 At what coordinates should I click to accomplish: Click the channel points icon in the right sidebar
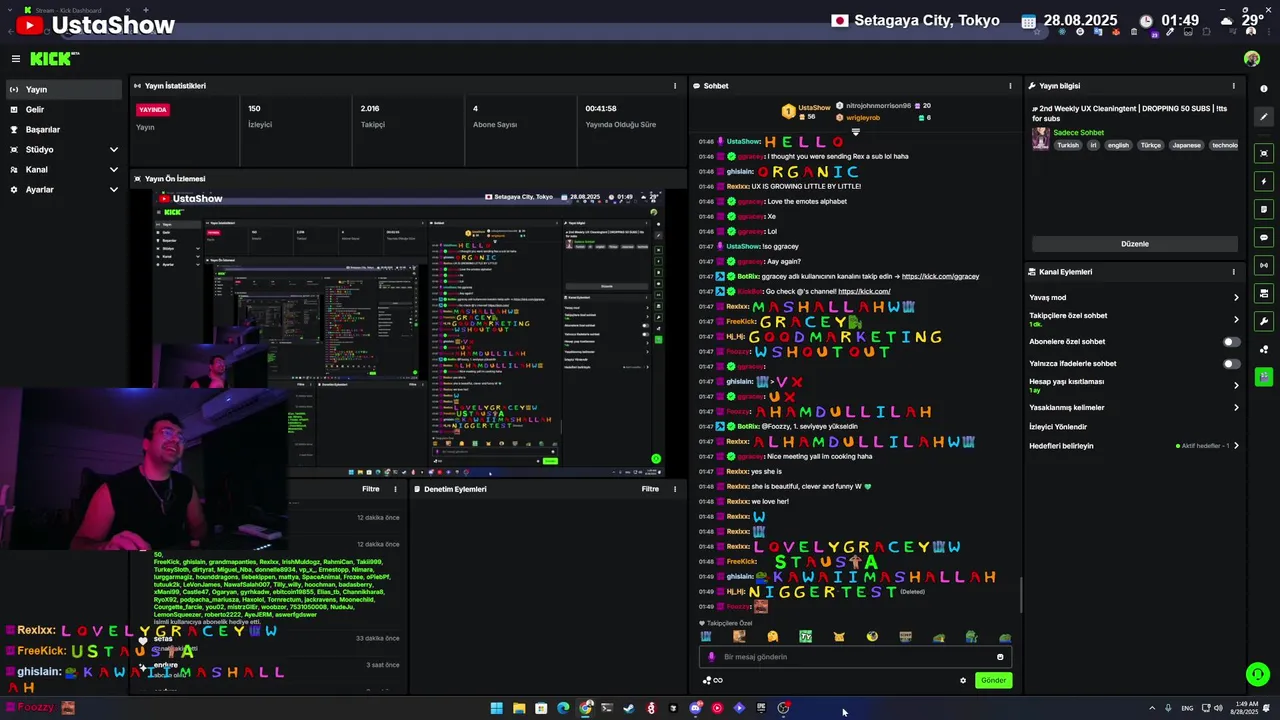1264,349
